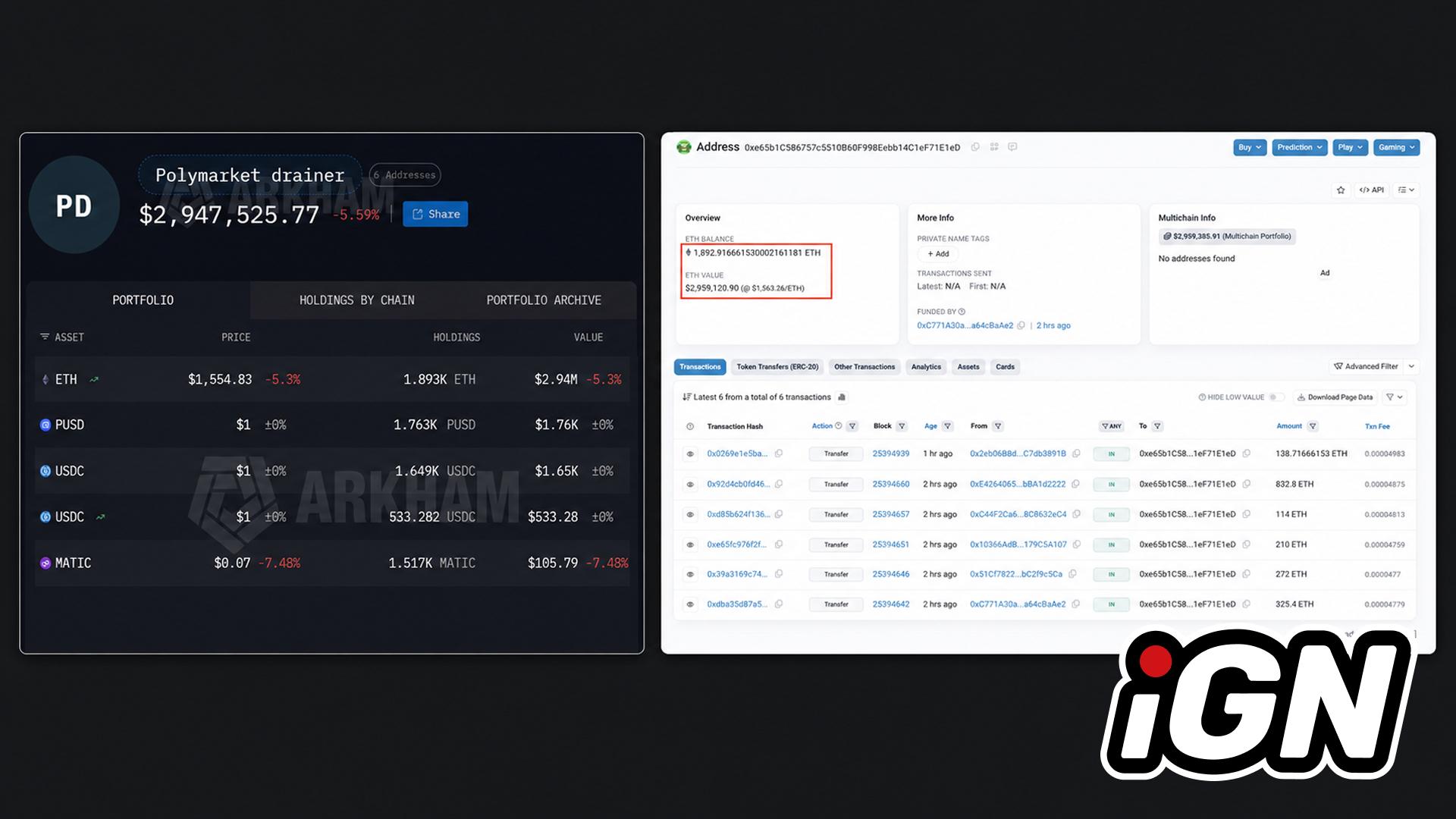The image size is (1456, 819).
Task: Open the filter dropdown beside Download Page Data
Action: (x=1395, y=397)
